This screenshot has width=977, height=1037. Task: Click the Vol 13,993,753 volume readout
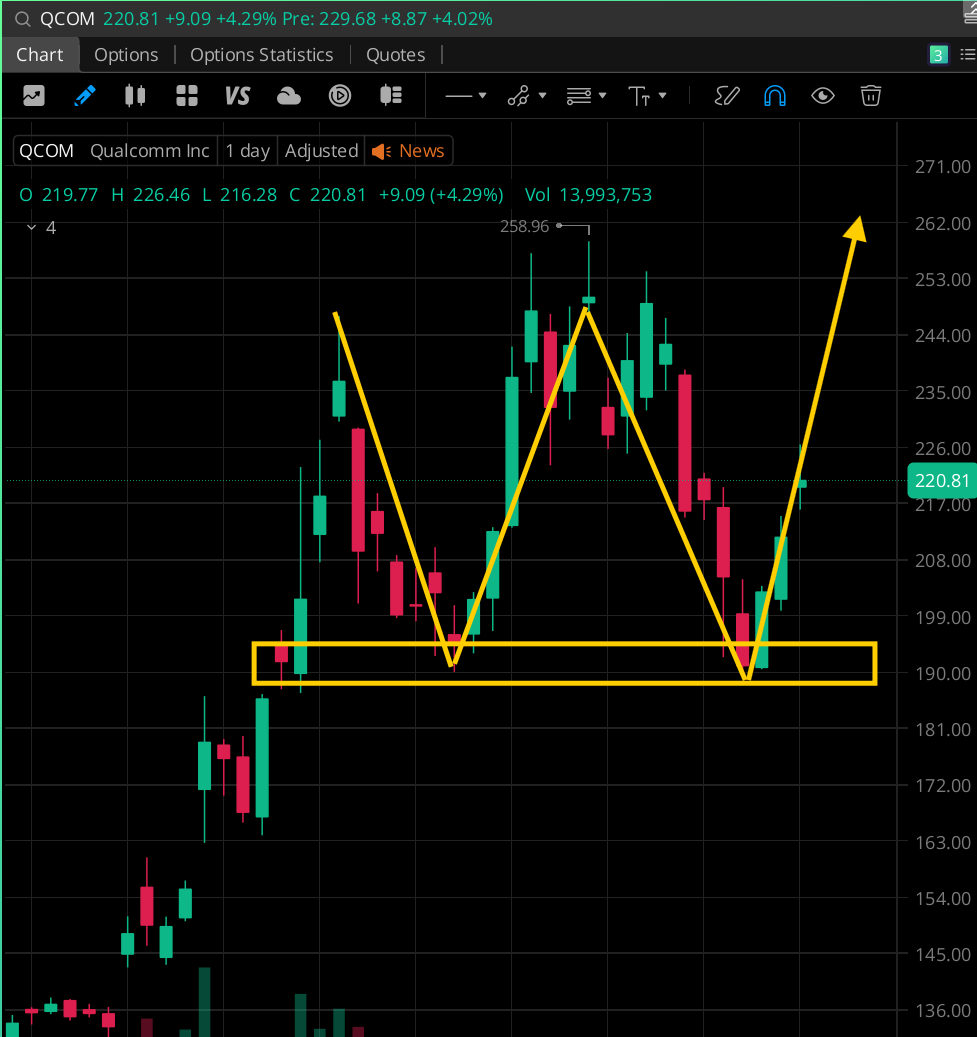pyautogui.click(x=588, y=195)
